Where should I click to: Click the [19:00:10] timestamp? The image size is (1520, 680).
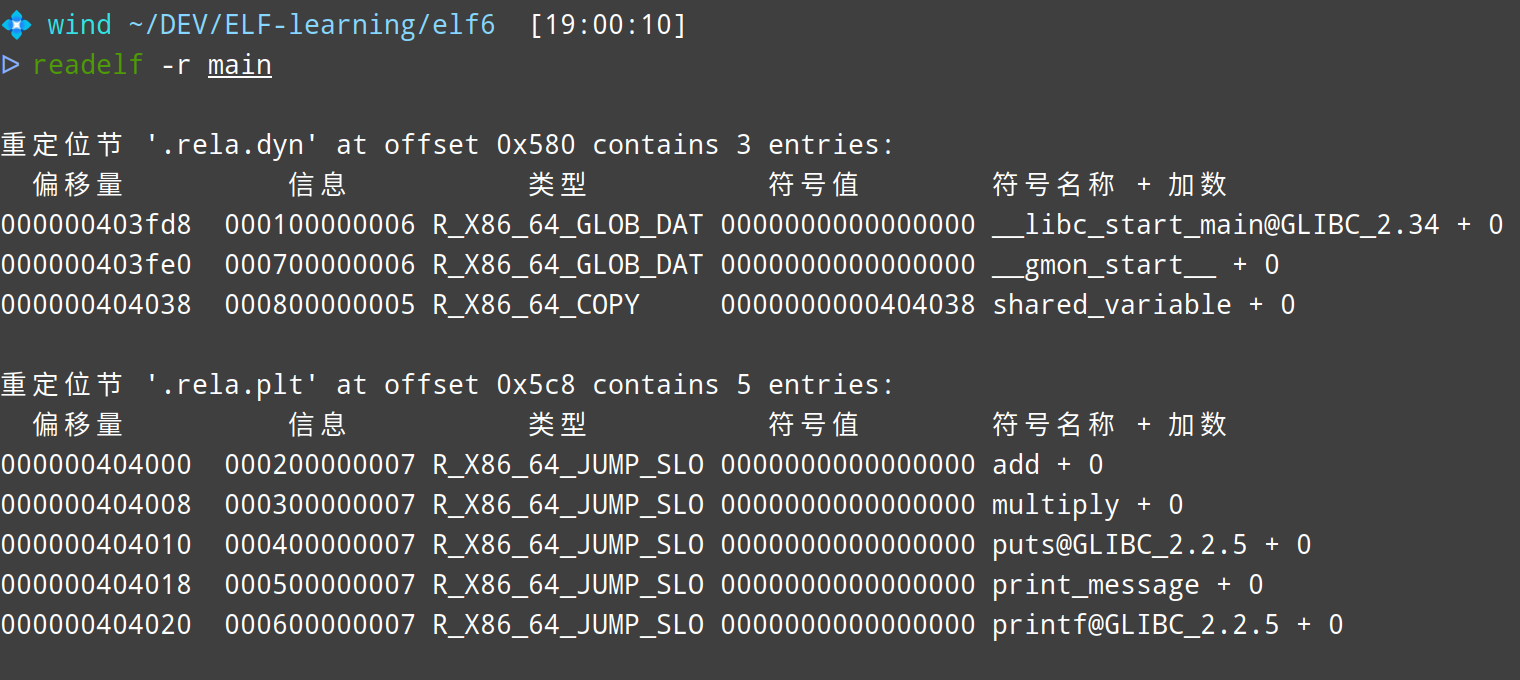coord(608,24)
